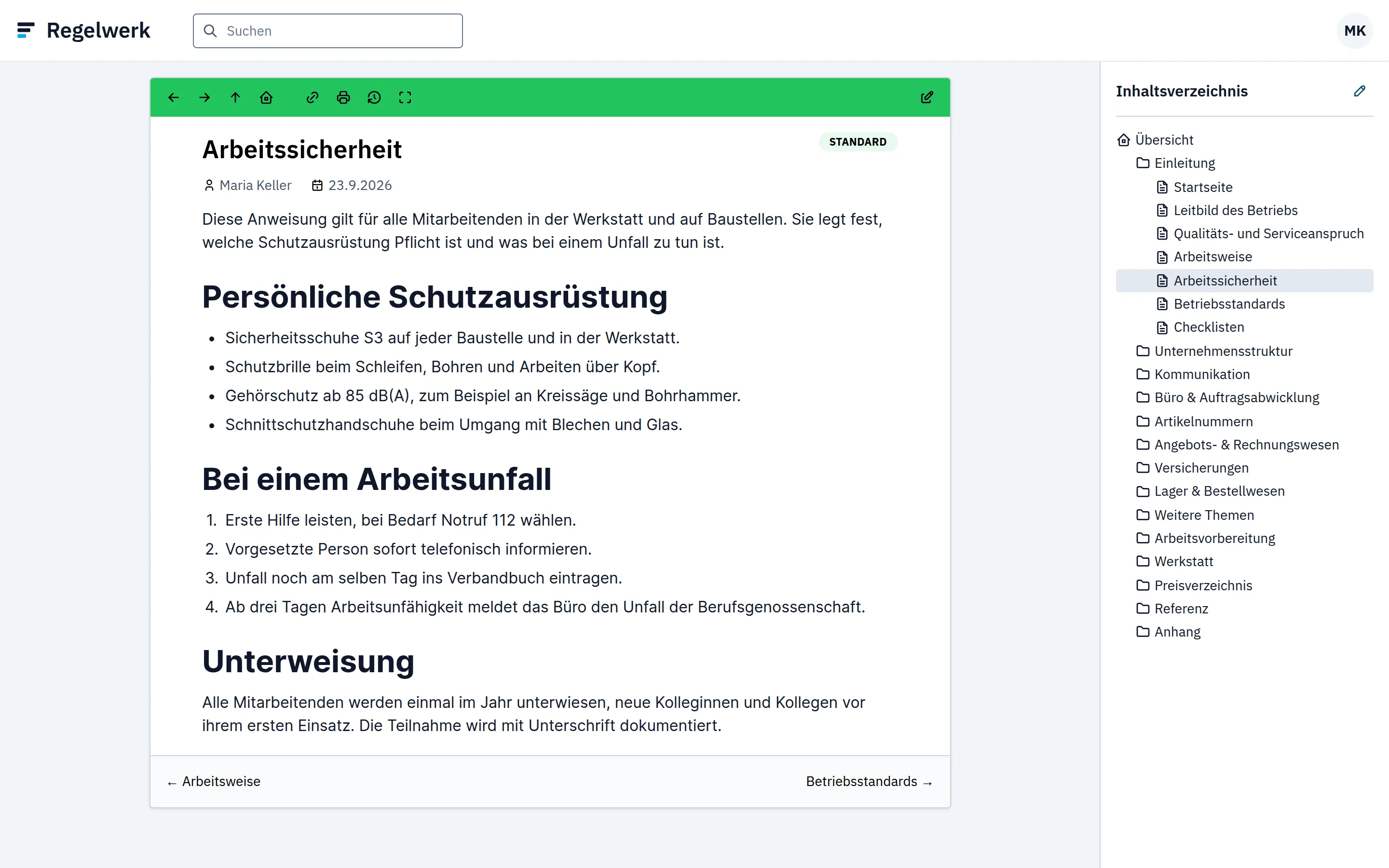Click the Gehörschutz ab 85 dB(A) bullet
Image resolution: width=1389 pixels, height=868 pixels.
483,396
